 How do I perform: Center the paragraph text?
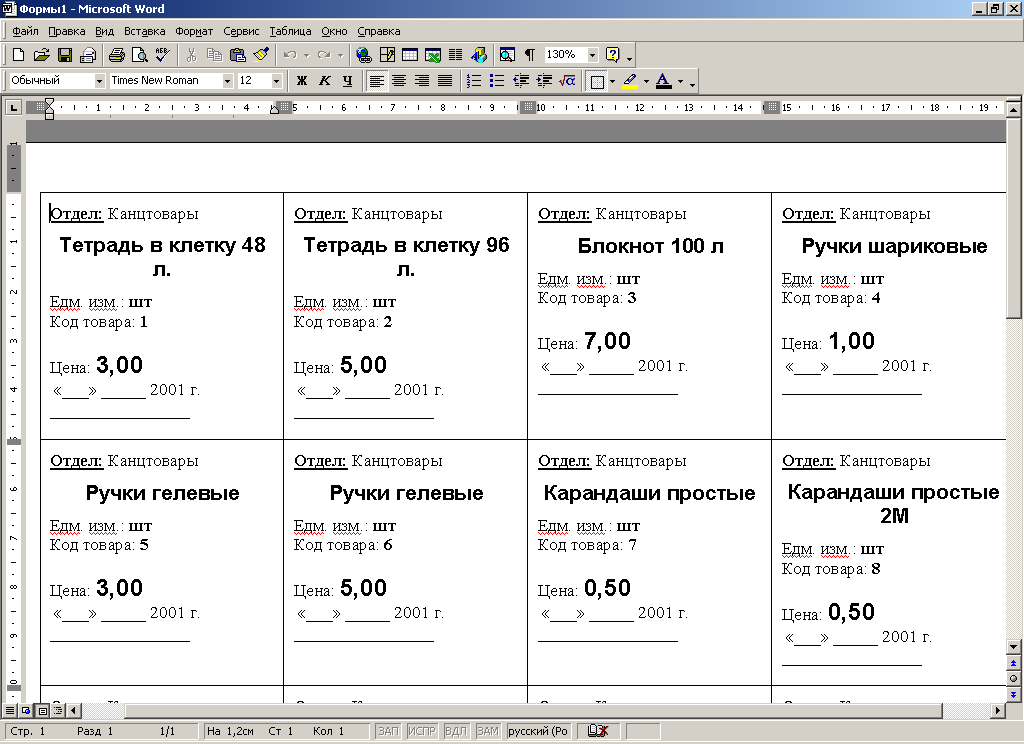(399, 80)
